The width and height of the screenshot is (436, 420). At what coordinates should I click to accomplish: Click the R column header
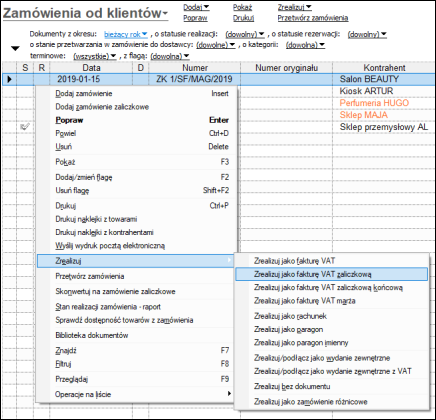[x=42, y=68]
